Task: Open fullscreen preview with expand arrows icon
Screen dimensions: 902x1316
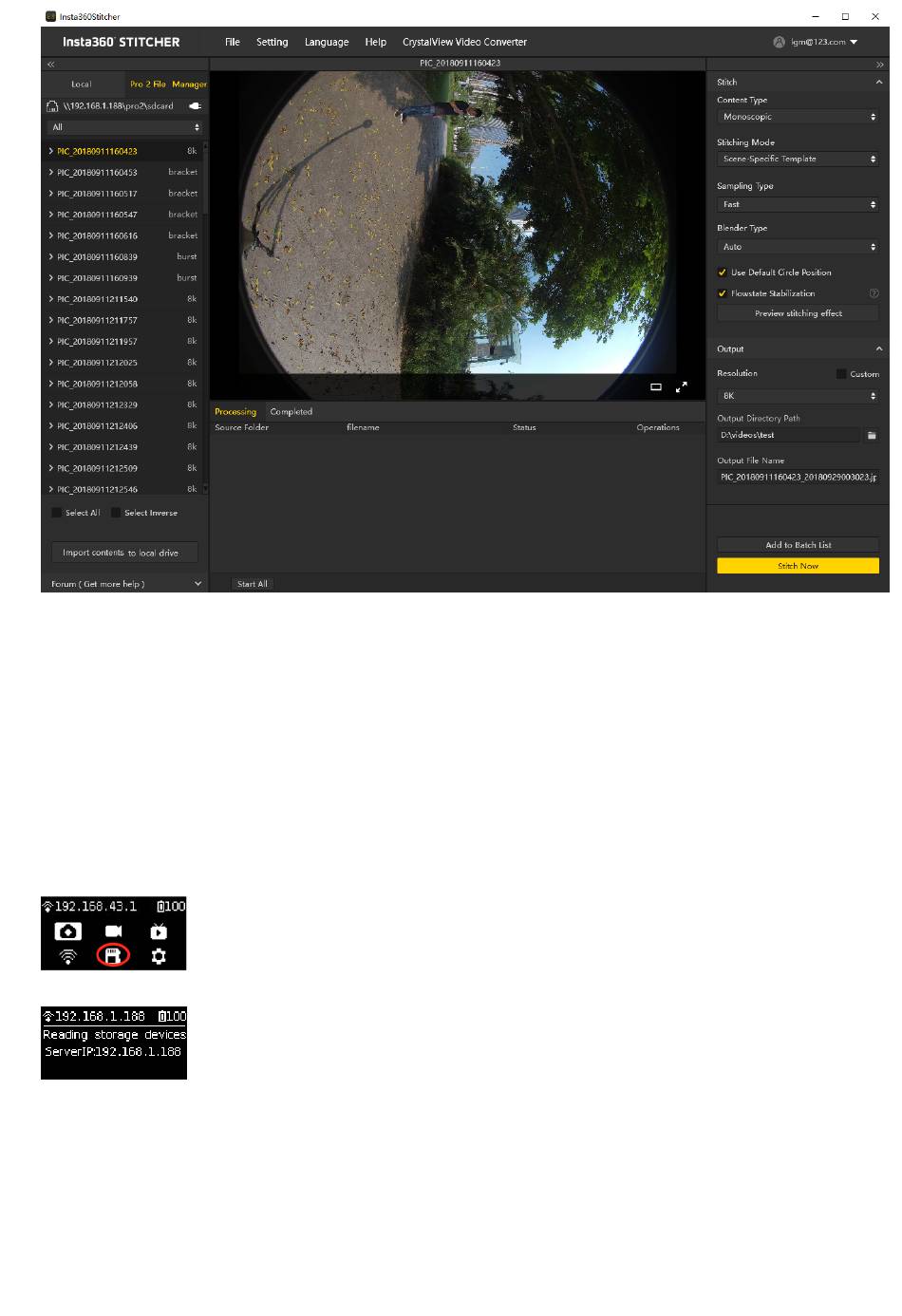Action: (682, 387)
